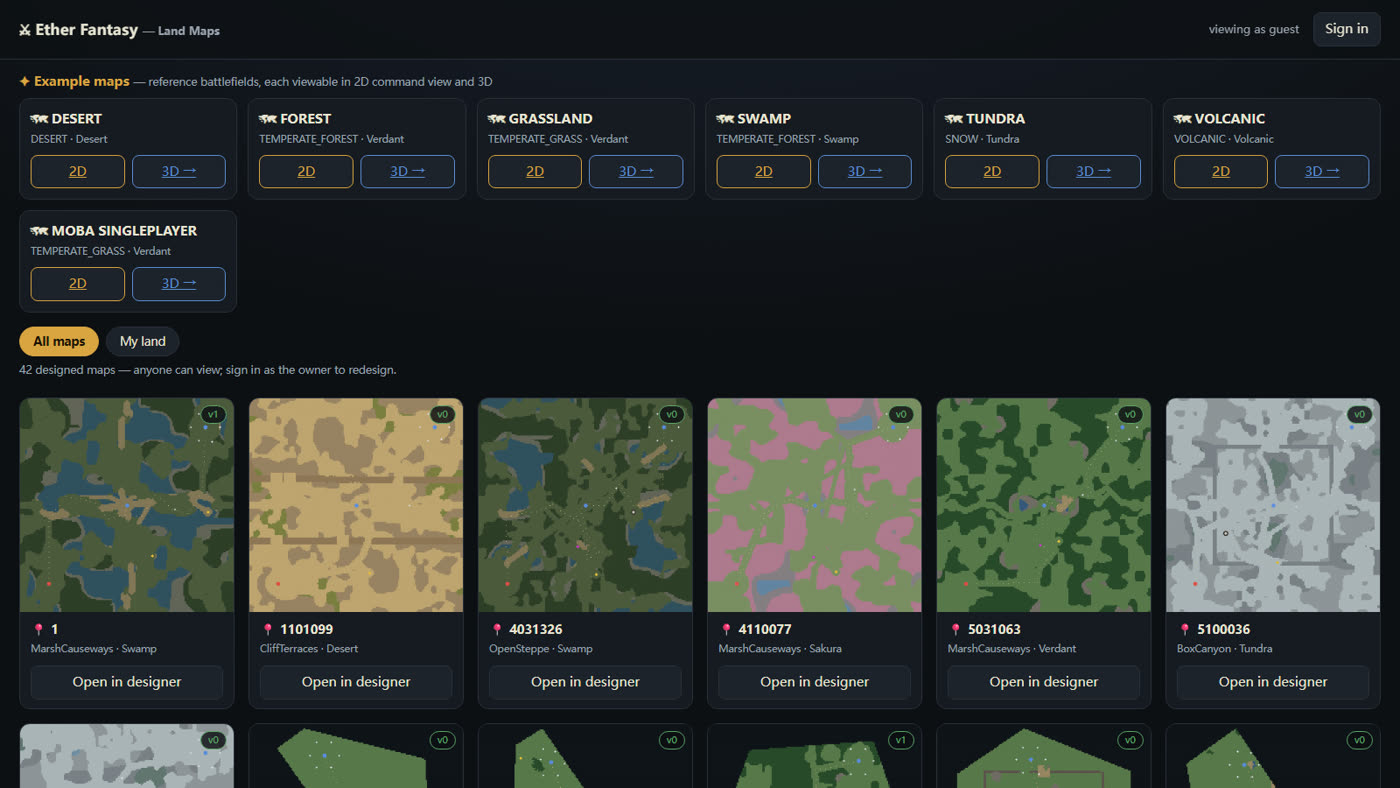The height and width of the screenshot is (788, 1400).
Task: Click the v0 badge on map 1101099
Action: [442, 414]
